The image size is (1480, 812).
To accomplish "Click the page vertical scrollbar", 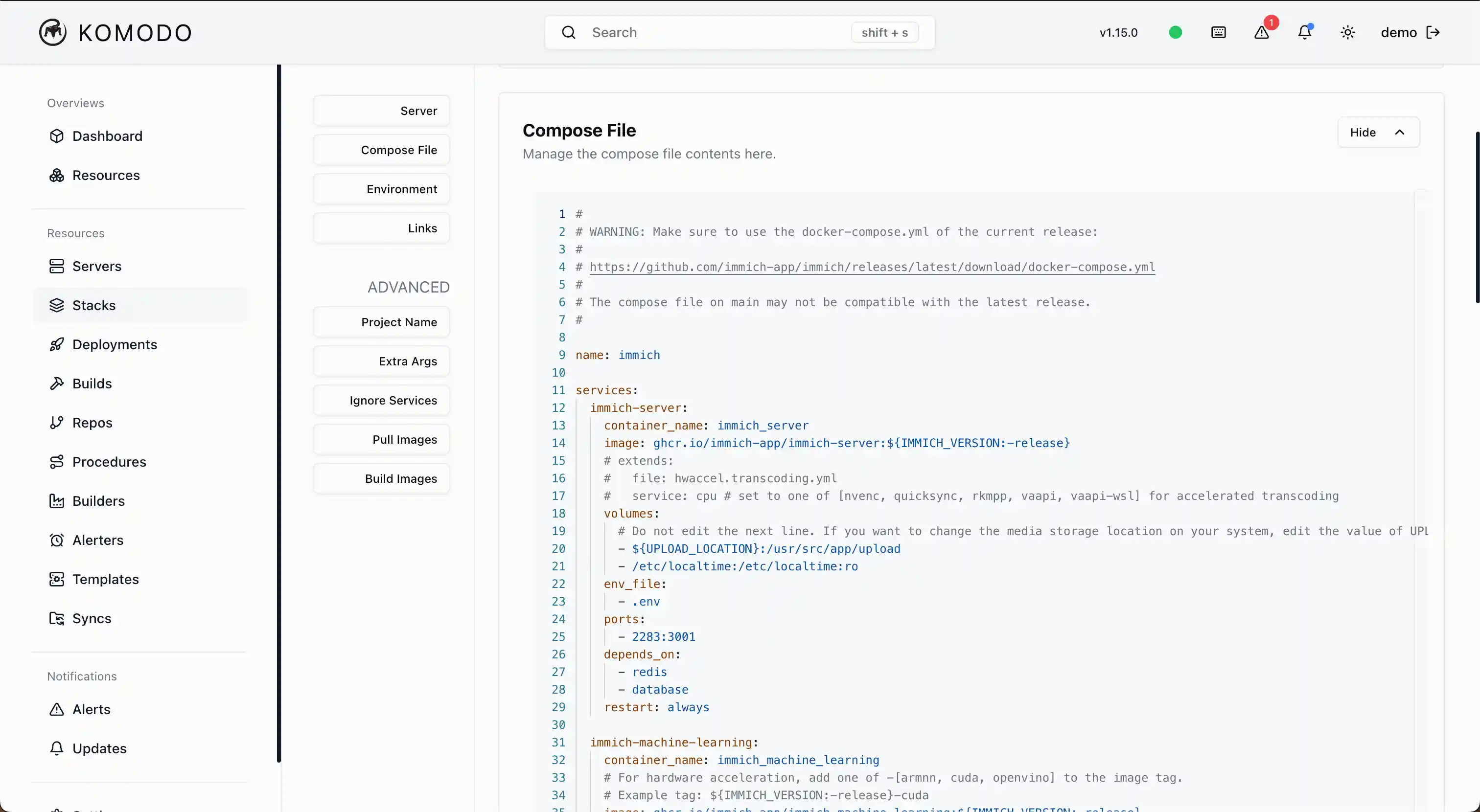I will click(x=1477, y=218).
